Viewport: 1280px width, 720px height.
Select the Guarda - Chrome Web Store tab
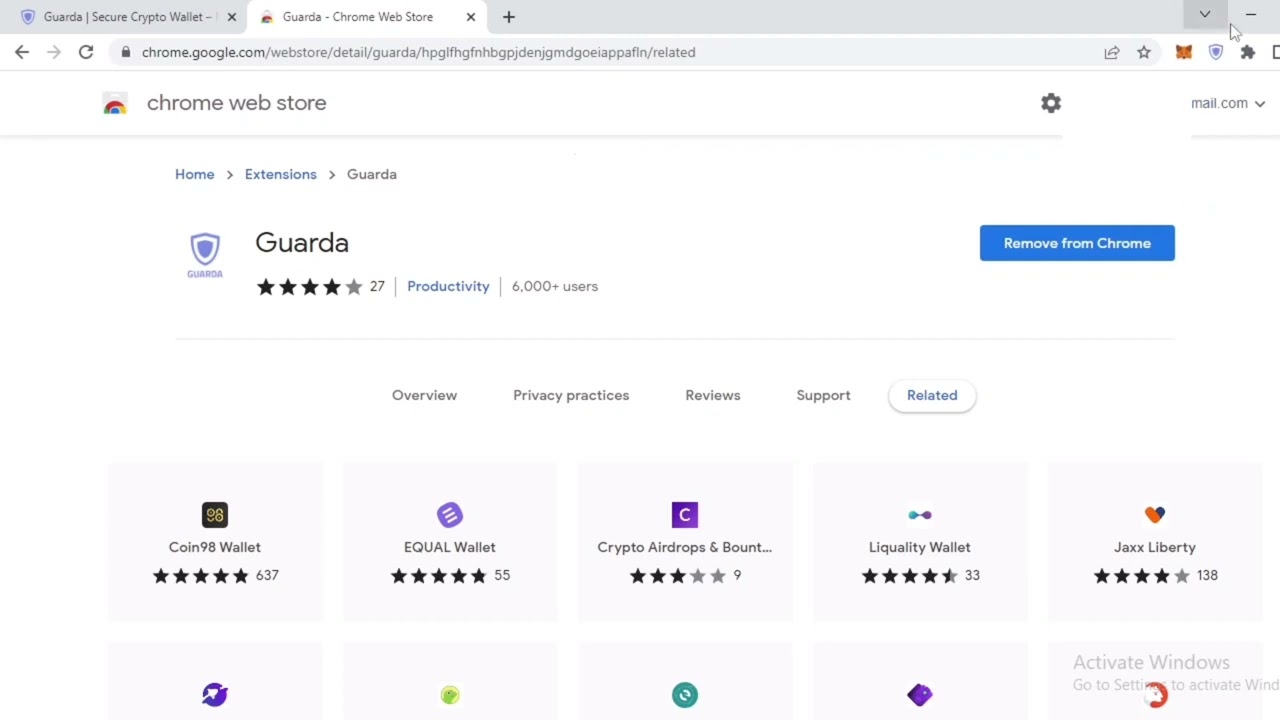[366, 17]
